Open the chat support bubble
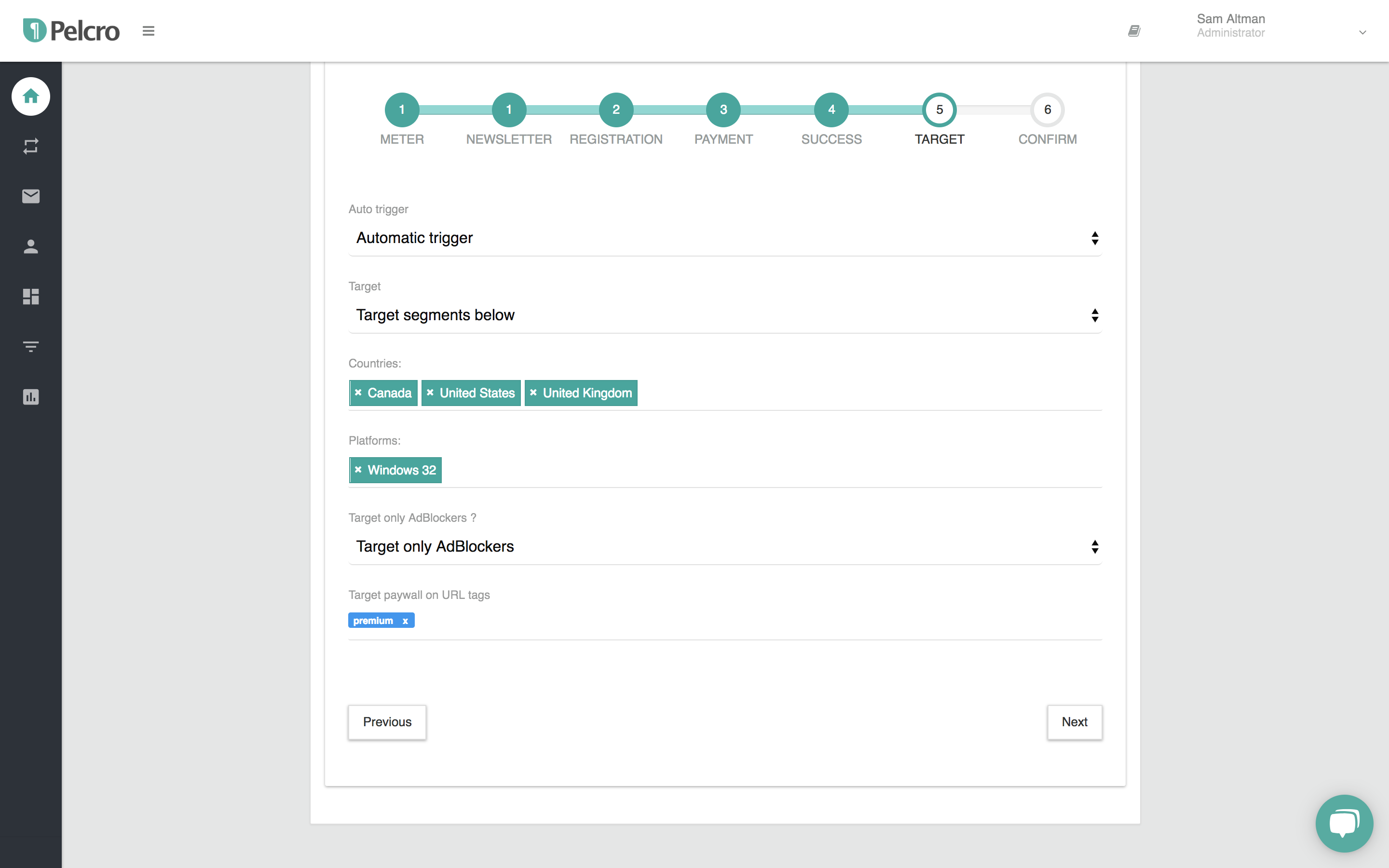1389x868 pixels. (x=1344, y=823)
